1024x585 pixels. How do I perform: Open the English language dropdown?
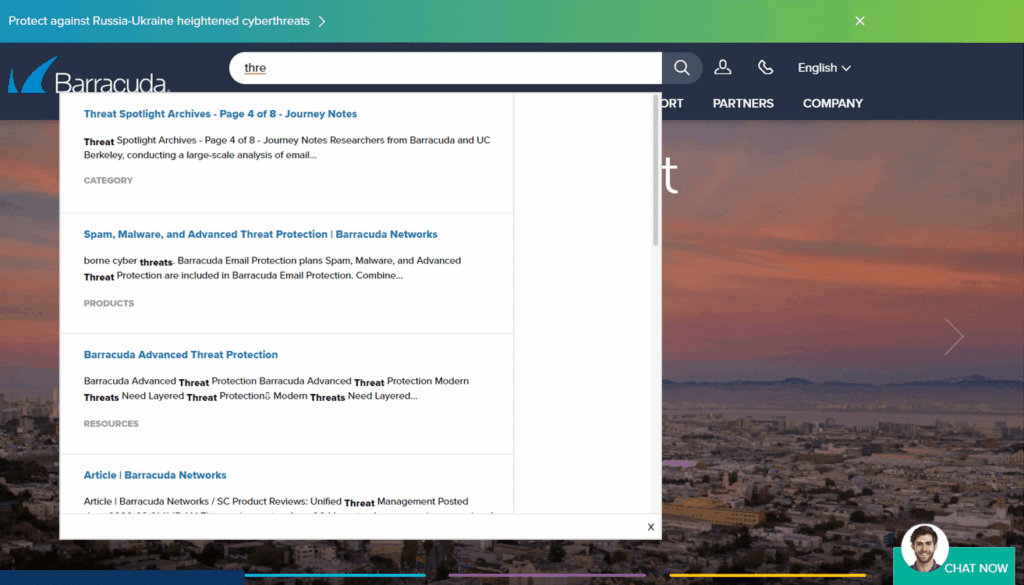click(x=823, y=67)
